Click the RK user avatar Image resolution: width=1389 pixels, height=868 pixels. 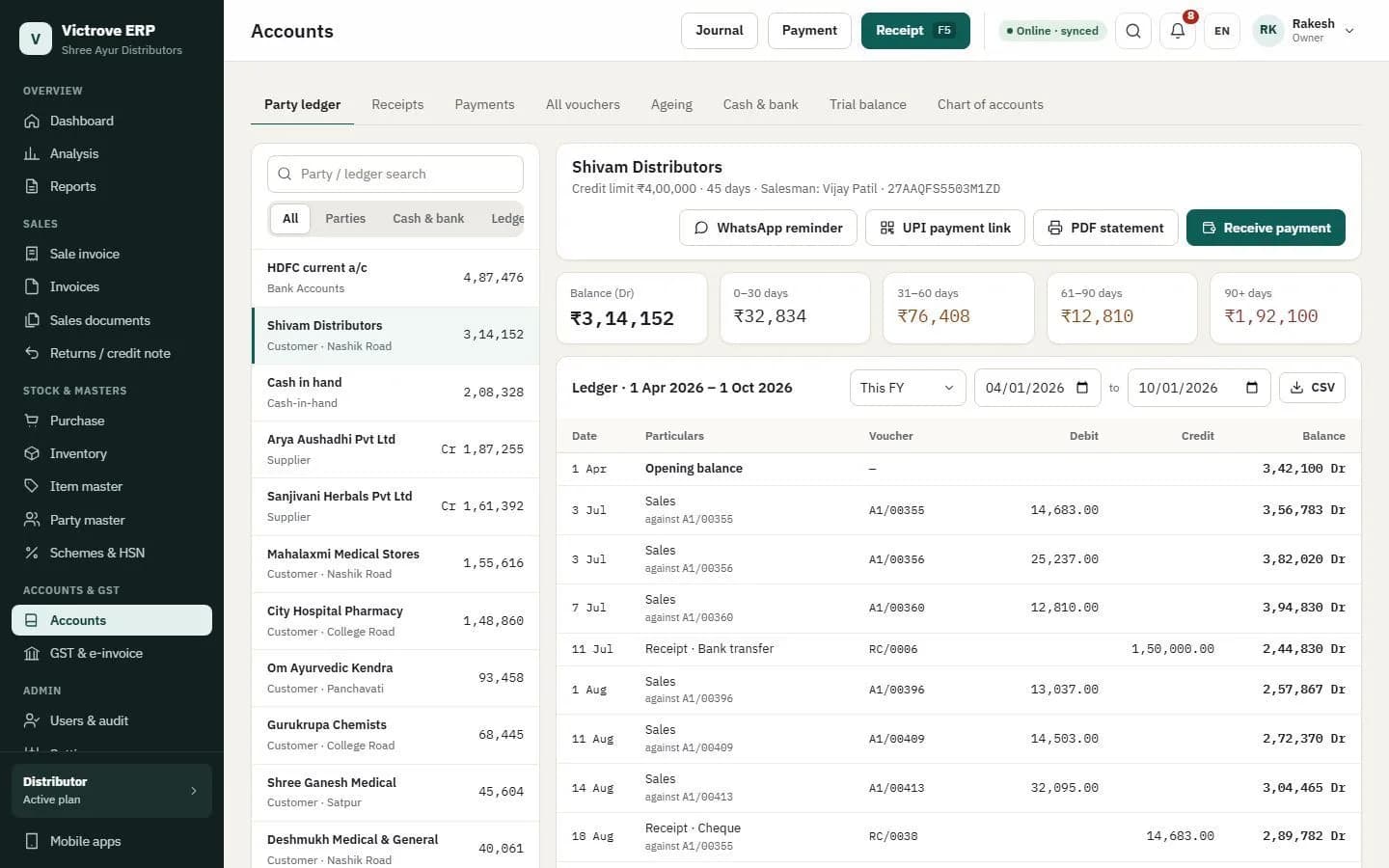(x=1268, y=31)
